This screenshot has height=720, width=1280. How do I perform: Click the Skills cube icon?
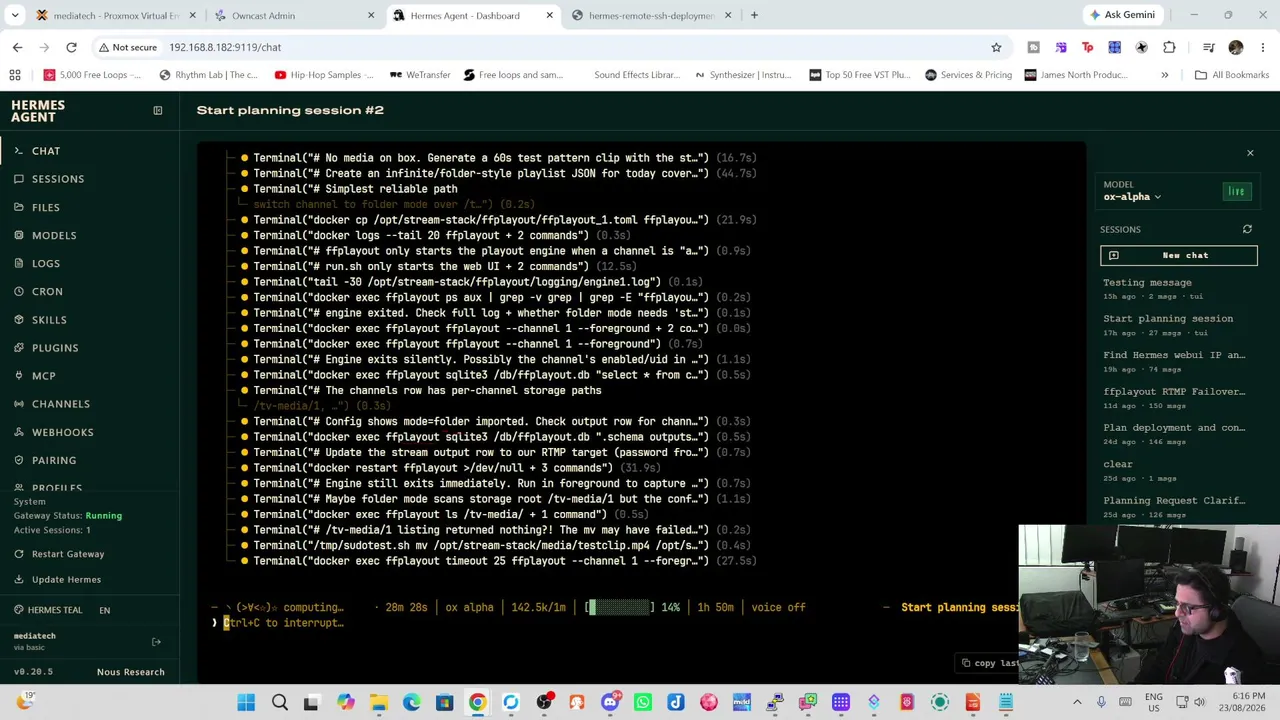(19, 320)
